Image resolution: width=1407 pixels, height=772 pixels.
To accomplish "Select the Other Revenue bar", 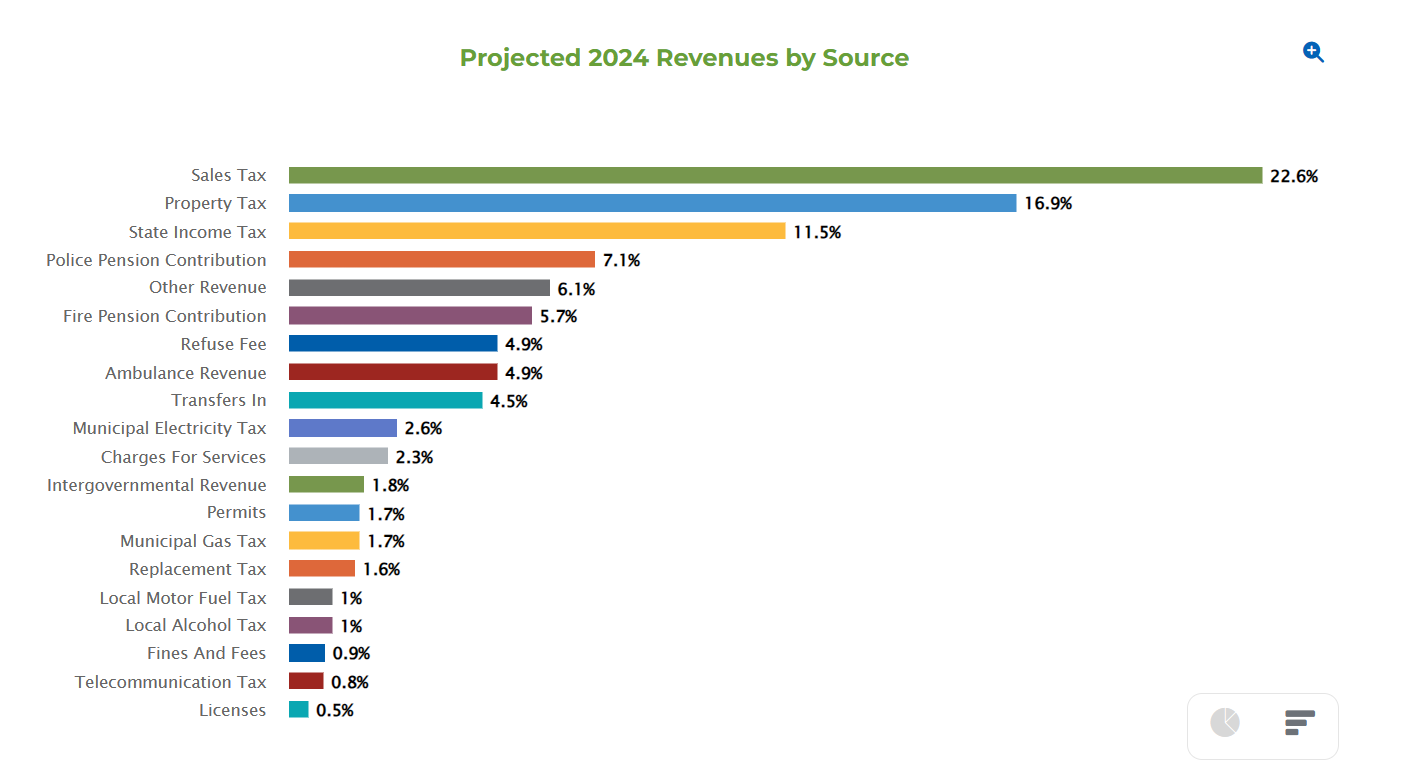I will tap(419, 288).
